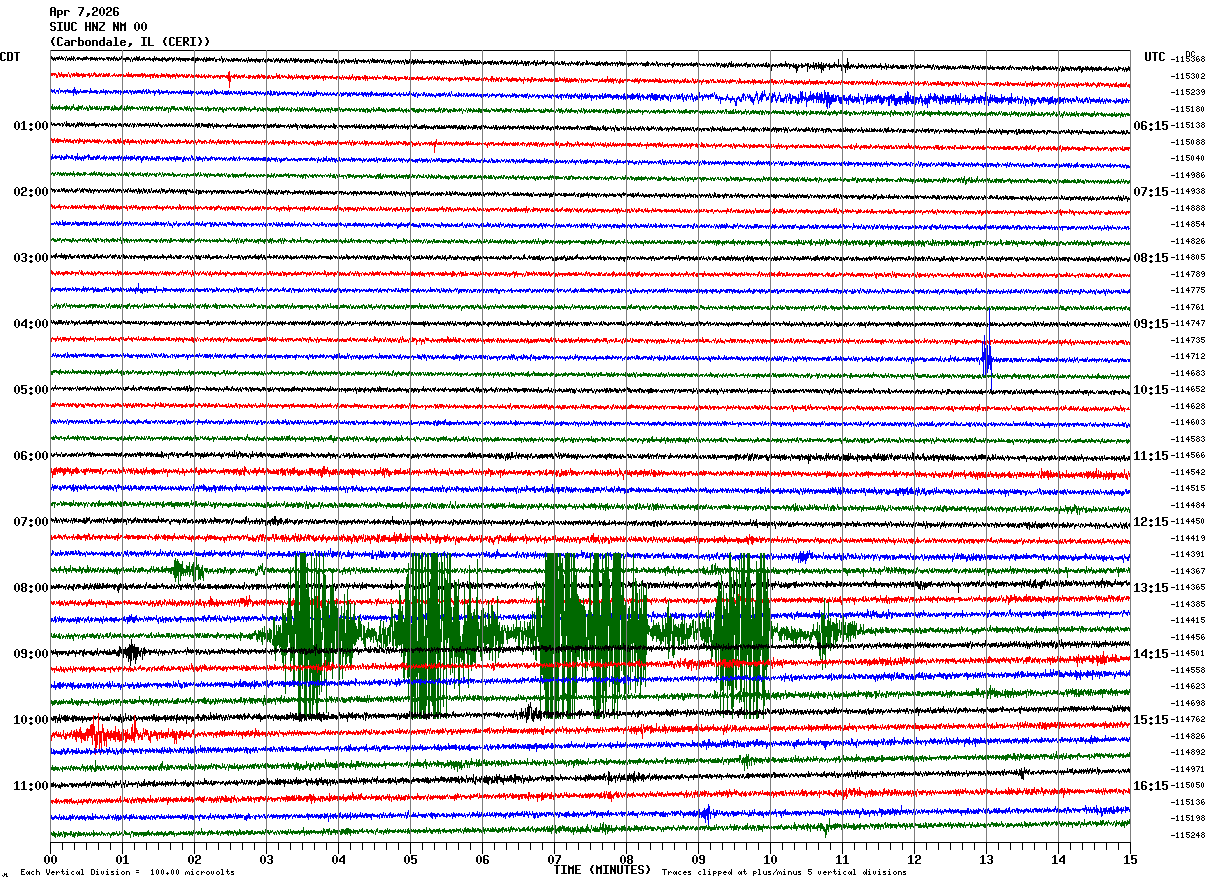Click the '09:15' UTC time label
Screen dimensions: 1210x886
(1151, 324)
